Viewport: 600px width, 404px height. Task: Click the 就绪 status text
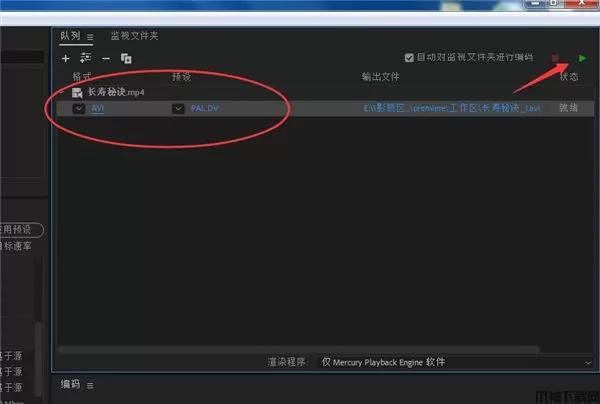pos(569,108)
